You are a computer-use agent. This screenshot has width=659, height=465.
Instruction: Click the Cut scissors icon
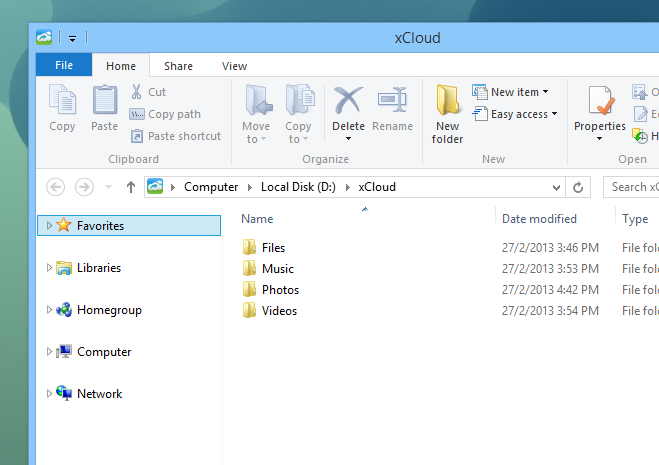[136, 92]
